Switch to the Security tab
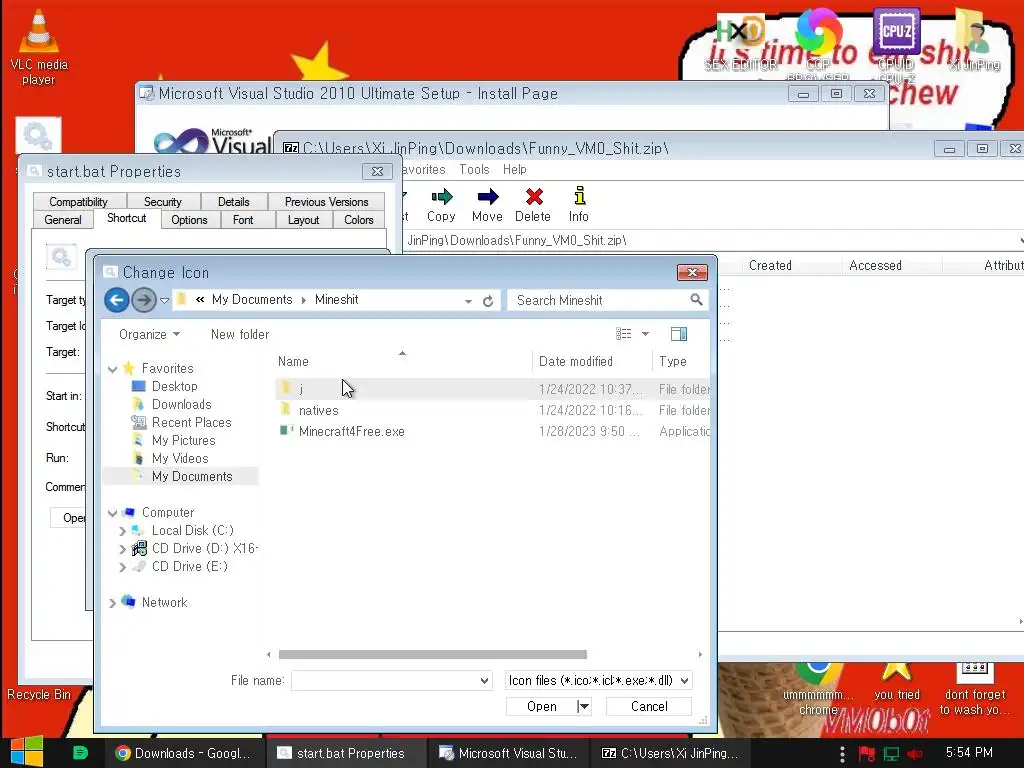1024x768 pixels. [x=163, y=202]
